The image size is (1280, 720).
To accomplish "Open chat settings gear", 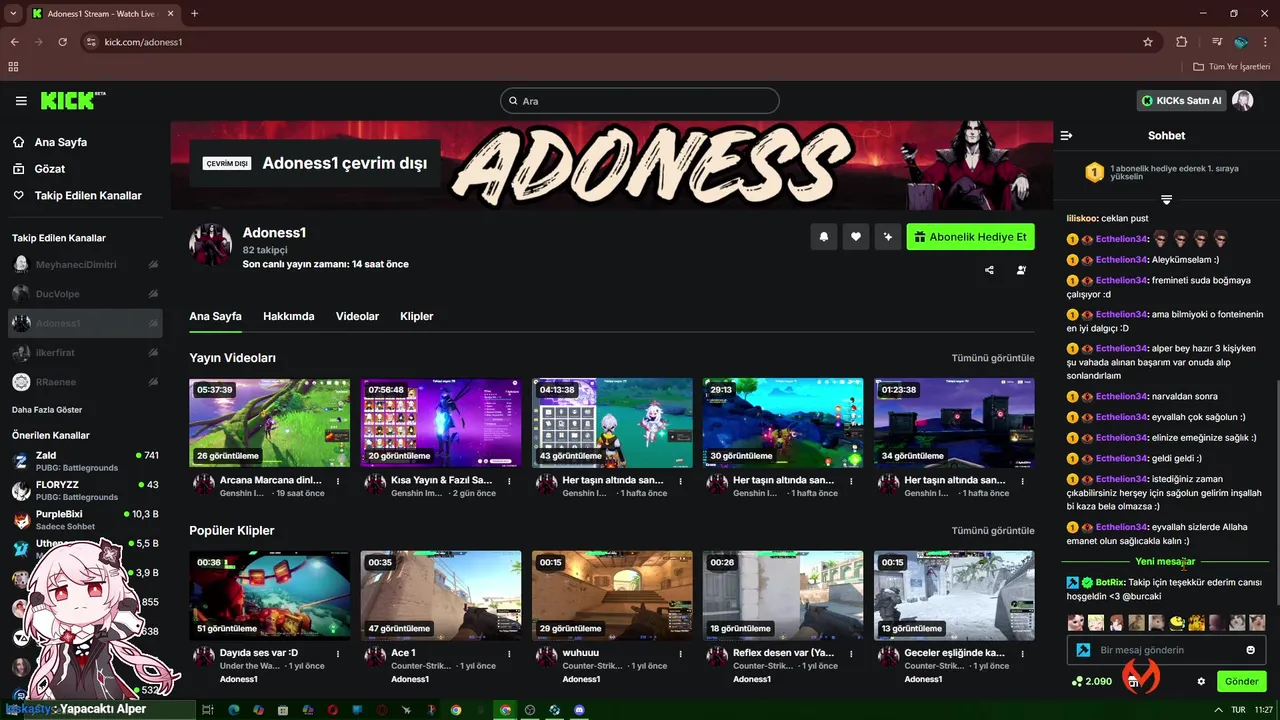I will point(1201,681).
